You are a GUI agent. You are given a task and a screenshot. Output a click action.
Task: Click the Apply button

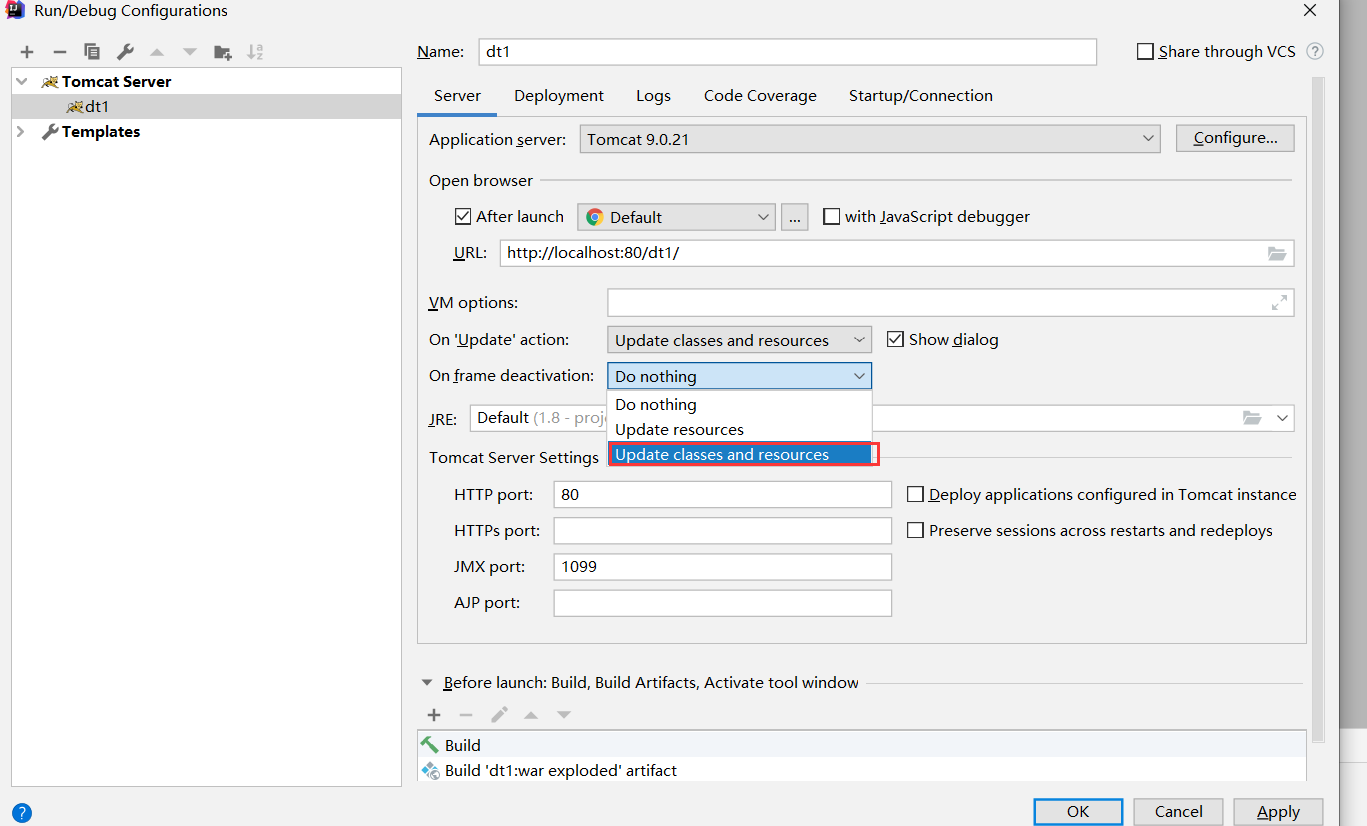(x=1278, y=812)
